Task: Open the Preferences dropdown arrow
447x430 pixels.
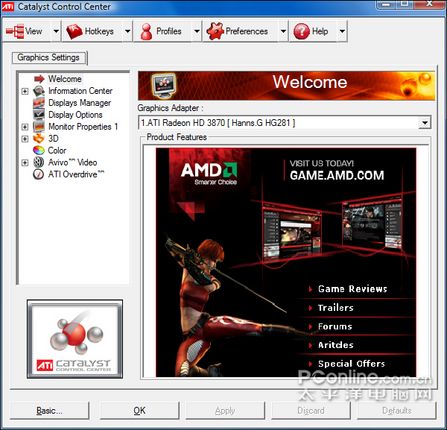Action: (283, 31)
